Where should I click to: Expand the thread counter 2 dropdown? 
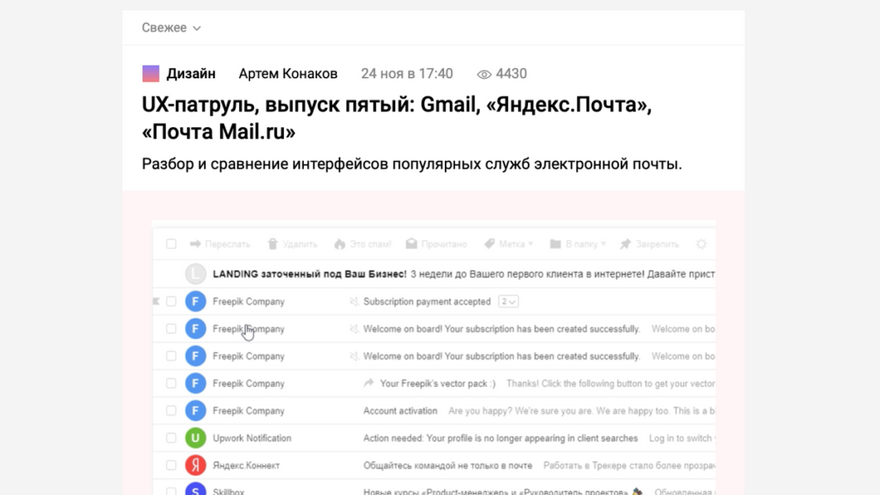point(508,301)
